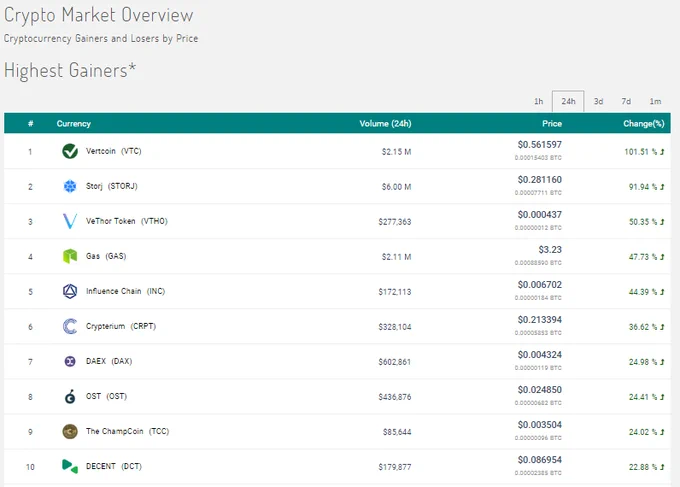Switch to the 1h timeframe tab
This screenshot has height=487, width=680.
pyautogui.click(x=539, y=101)
